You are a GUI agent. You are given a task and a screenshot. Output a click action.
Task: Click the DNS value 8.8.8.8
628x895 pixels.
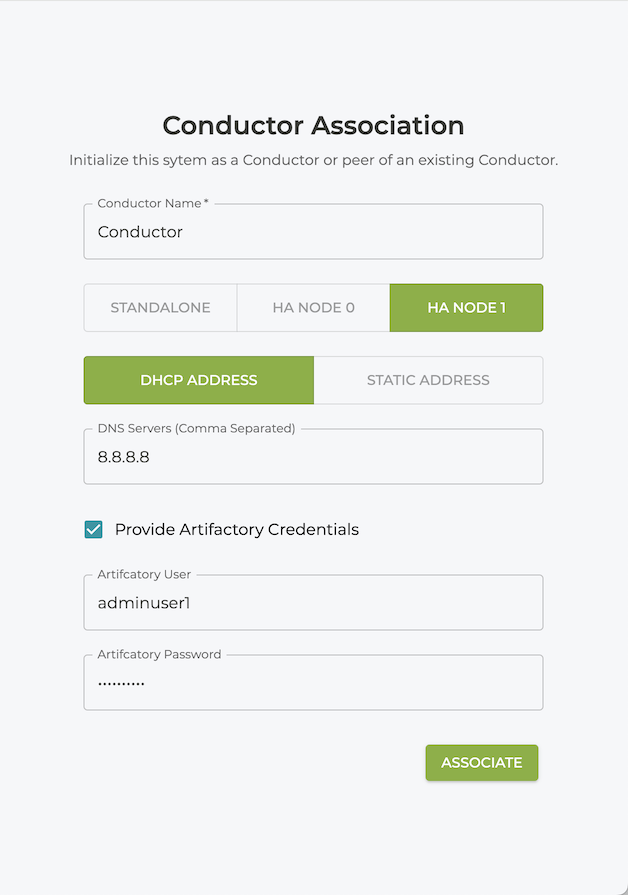(x=120, y=456)
